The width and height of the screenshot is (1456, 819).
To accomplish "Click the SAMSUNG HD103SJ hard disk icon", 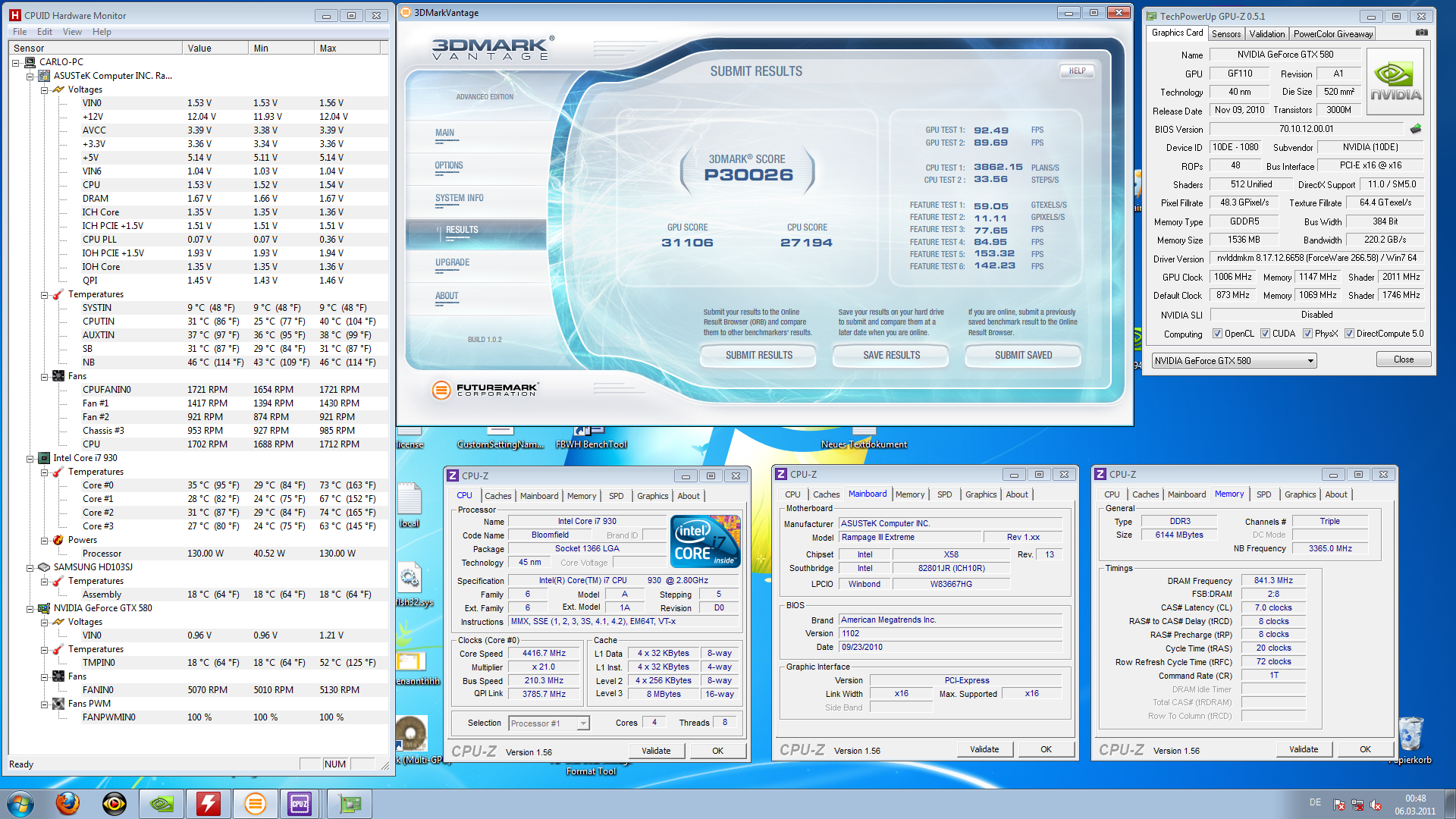I will [x=44, y=567].
